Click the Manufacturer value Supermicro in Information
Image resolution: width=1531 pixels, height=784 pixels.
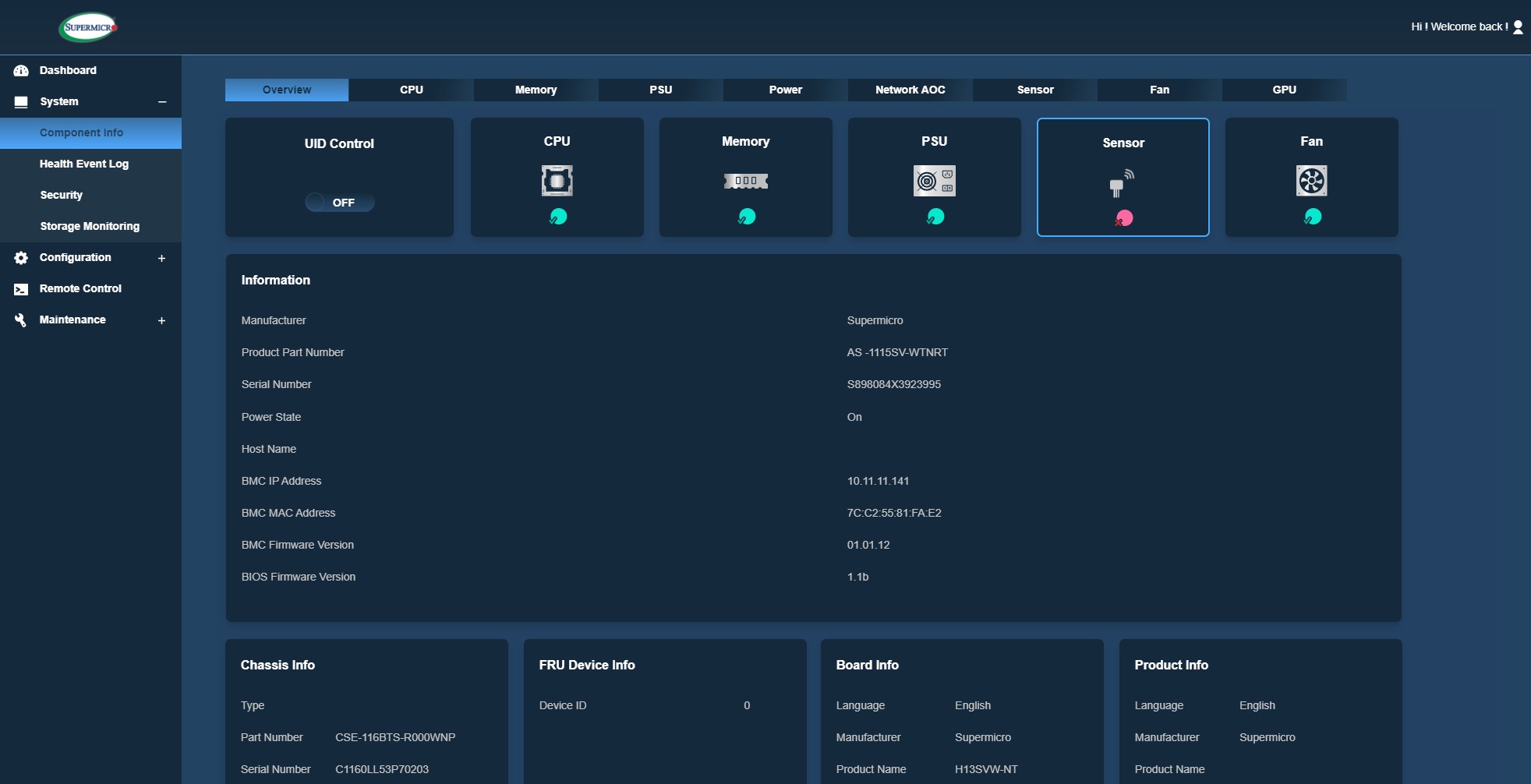coord(875,320)
